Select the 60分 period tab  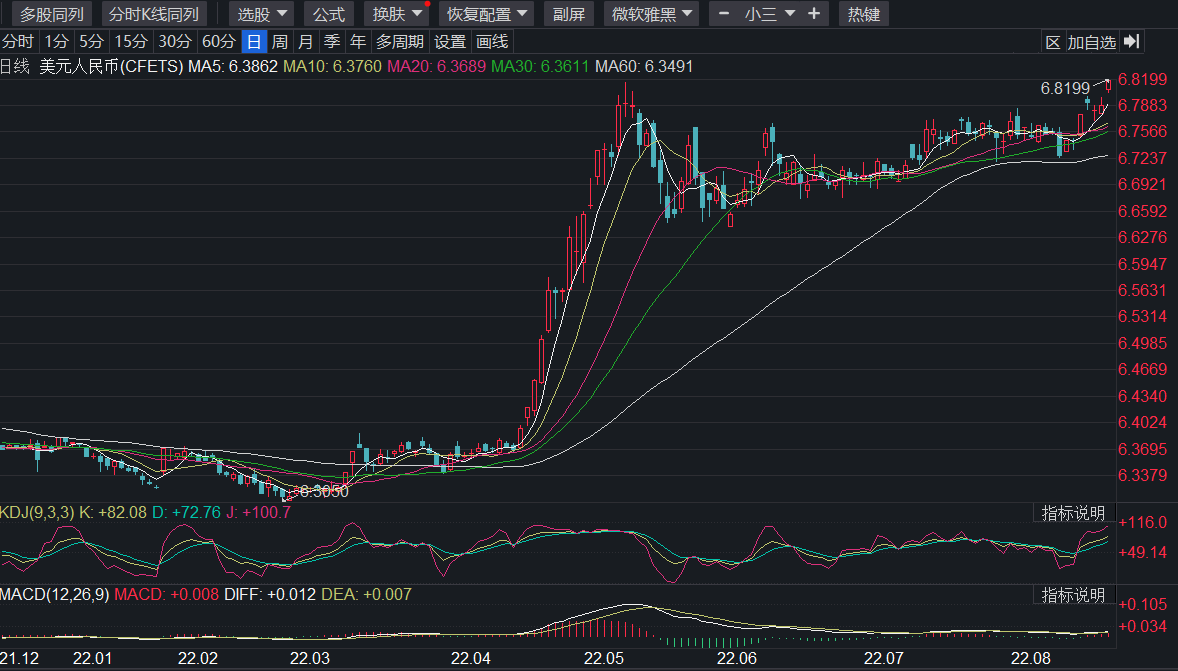pyautogui.click(x=218, y=42)
